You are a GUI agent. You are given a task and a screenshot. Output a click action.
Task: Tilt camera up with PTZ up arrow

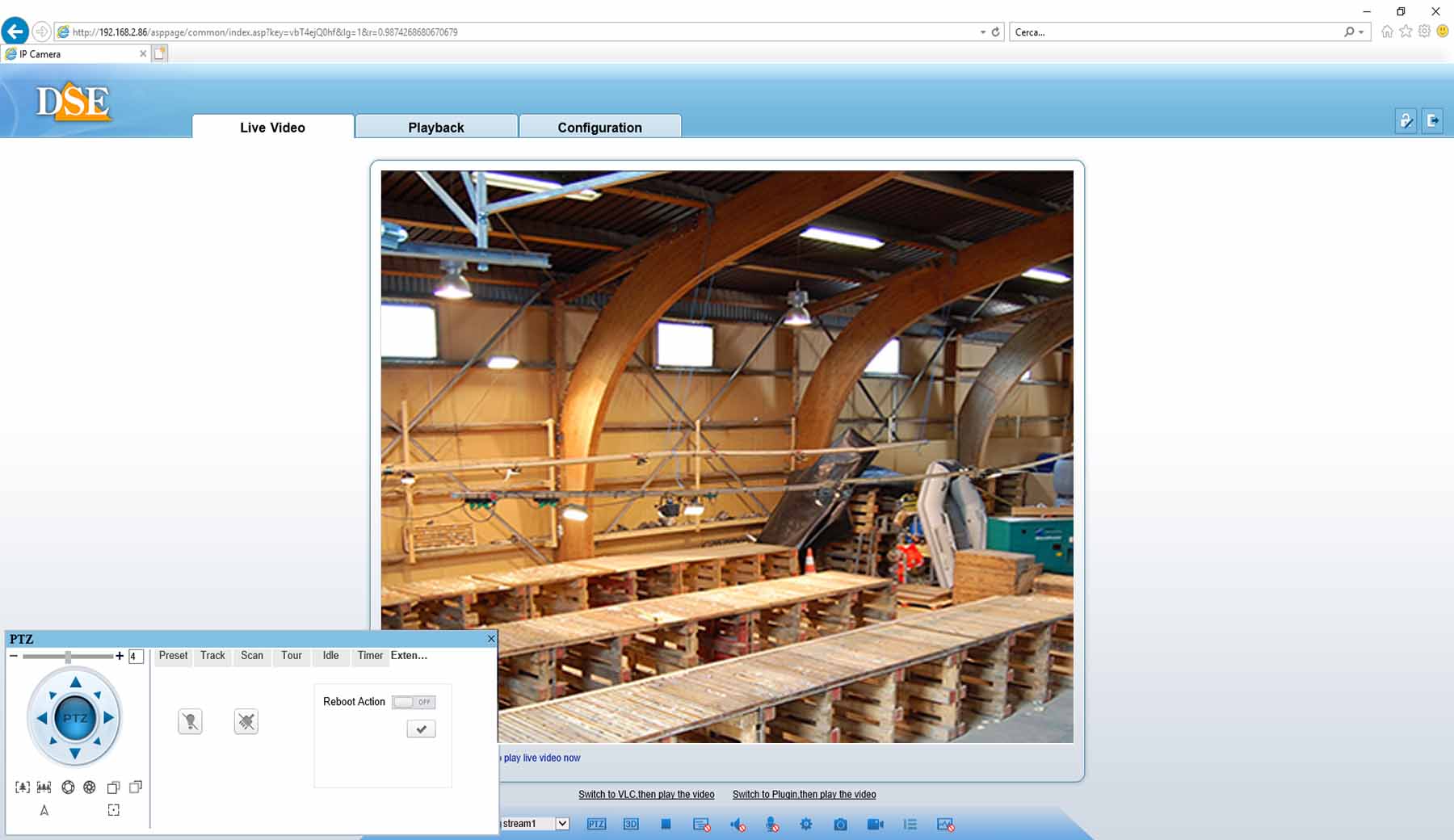[x=75, y=683]
